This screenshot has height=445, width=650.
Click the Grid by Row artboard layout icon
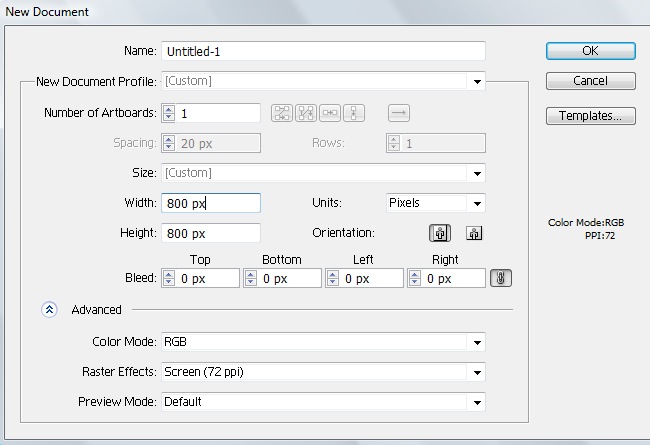282,113
